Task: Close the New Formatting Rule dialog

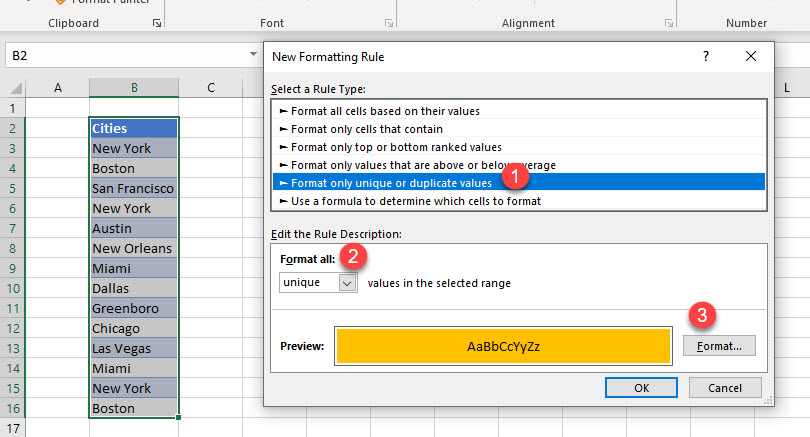Action: (x=751, y=57)
